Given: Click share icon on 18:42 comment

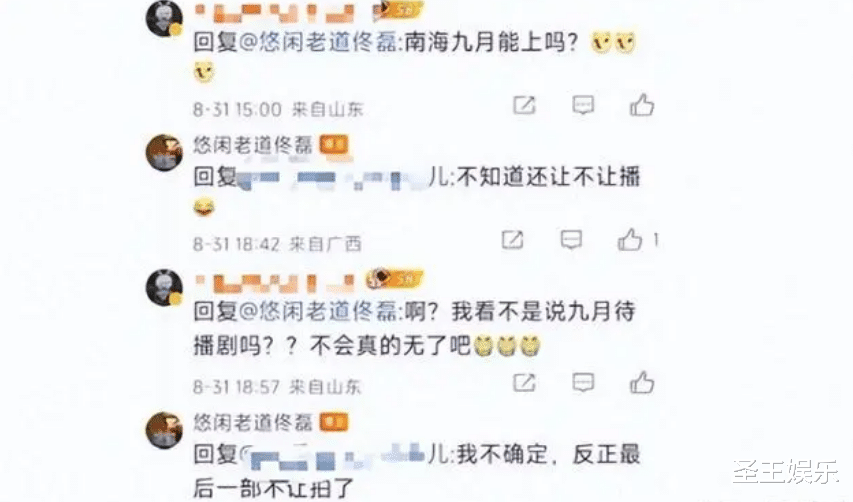Looking at the screenshot, I should pyautogui.click(x=512, y=239).
